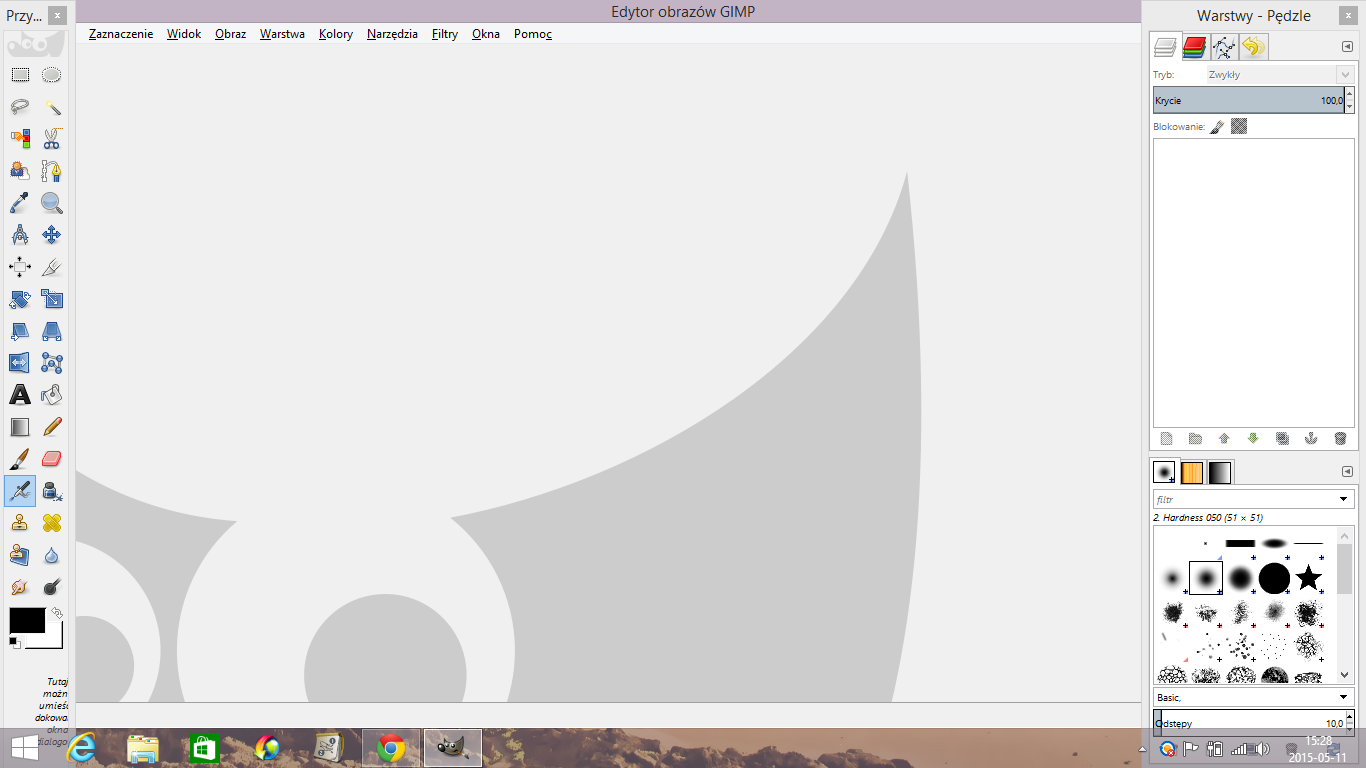Select the Rectangle Select tool
Image resolution: width=1366 pixels, height=768 pixels.
[20, 75]
